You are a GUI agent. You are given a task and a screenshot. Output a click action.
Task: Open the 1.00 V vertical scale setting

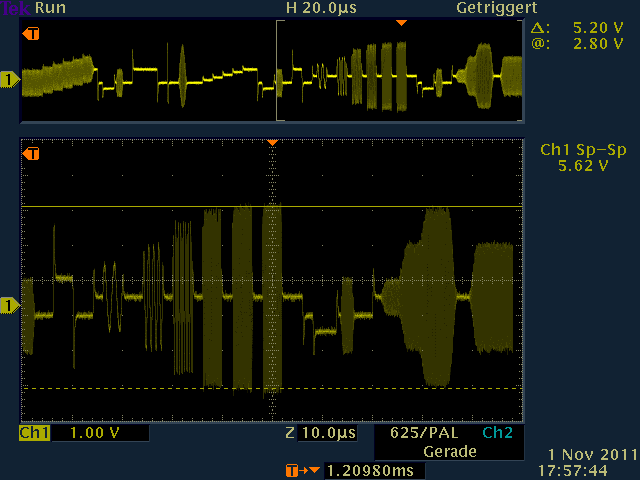pyautogui.click(x=82, y=434)
